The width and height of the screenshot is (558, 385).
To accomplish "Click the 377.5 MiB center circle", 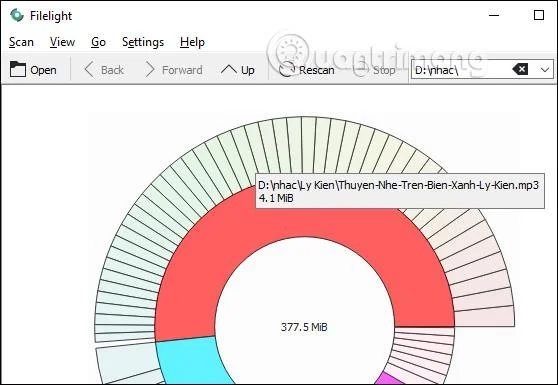I will pyautogui.click(x=304, y=327).
